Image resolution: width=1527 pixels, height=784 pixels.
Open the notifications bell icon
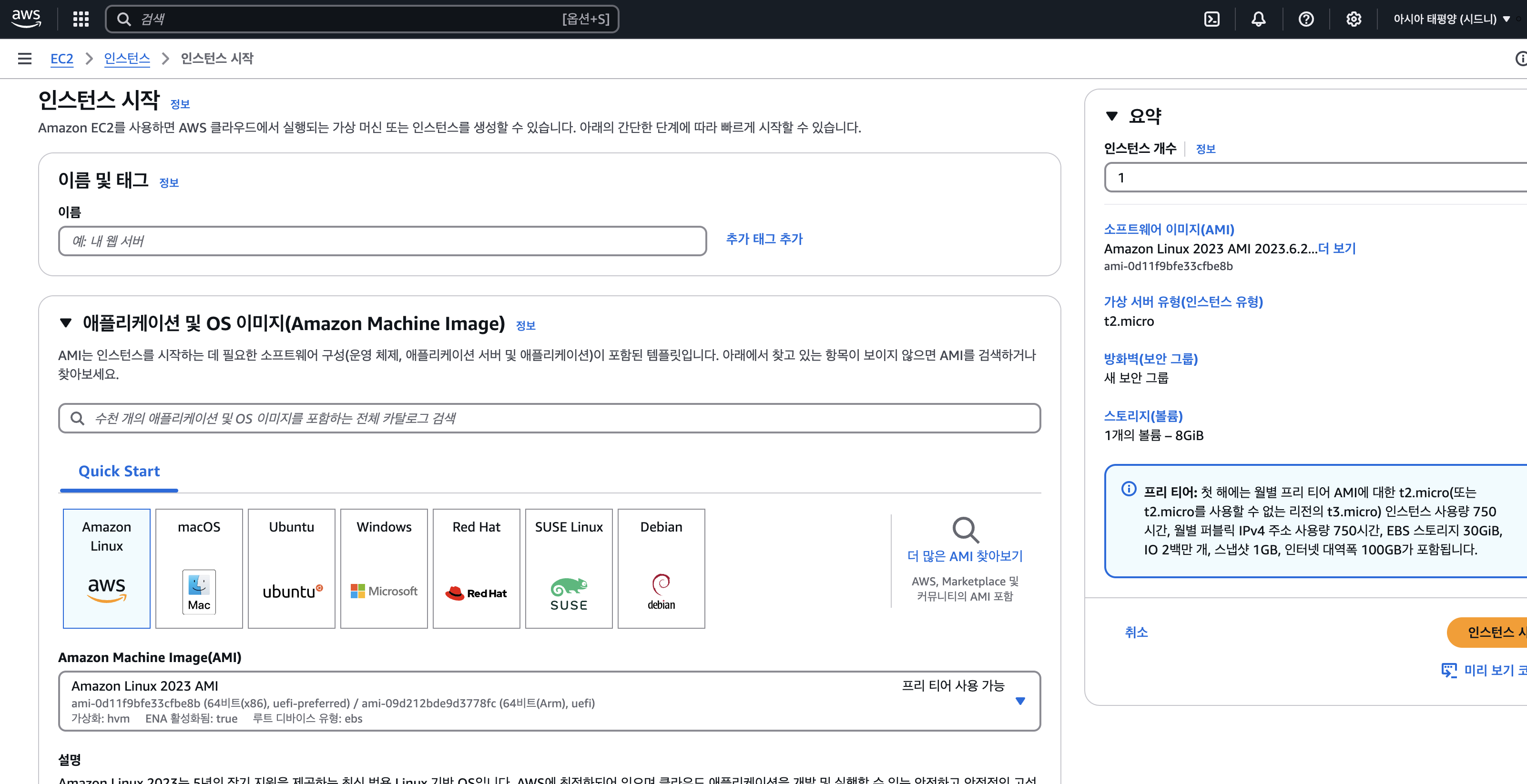pos(1258,19)
